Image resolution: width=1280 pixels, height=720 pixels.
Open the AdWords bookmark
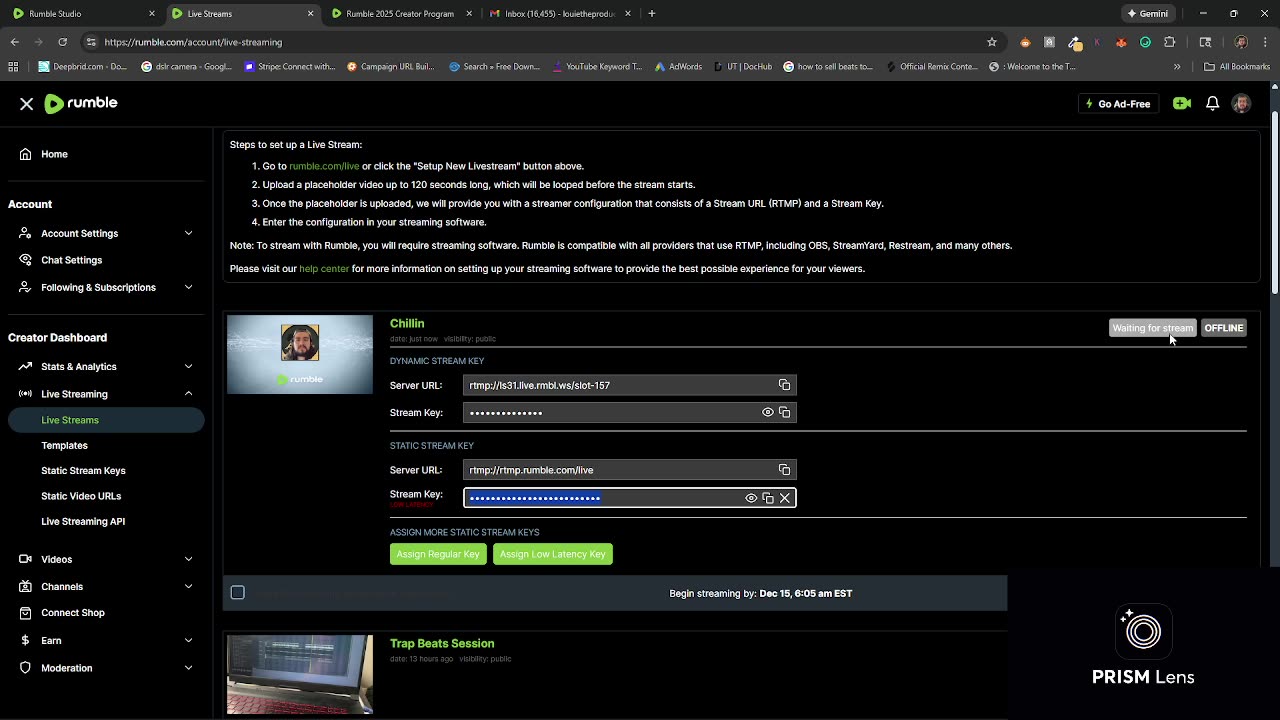click(x=678, y=67)
